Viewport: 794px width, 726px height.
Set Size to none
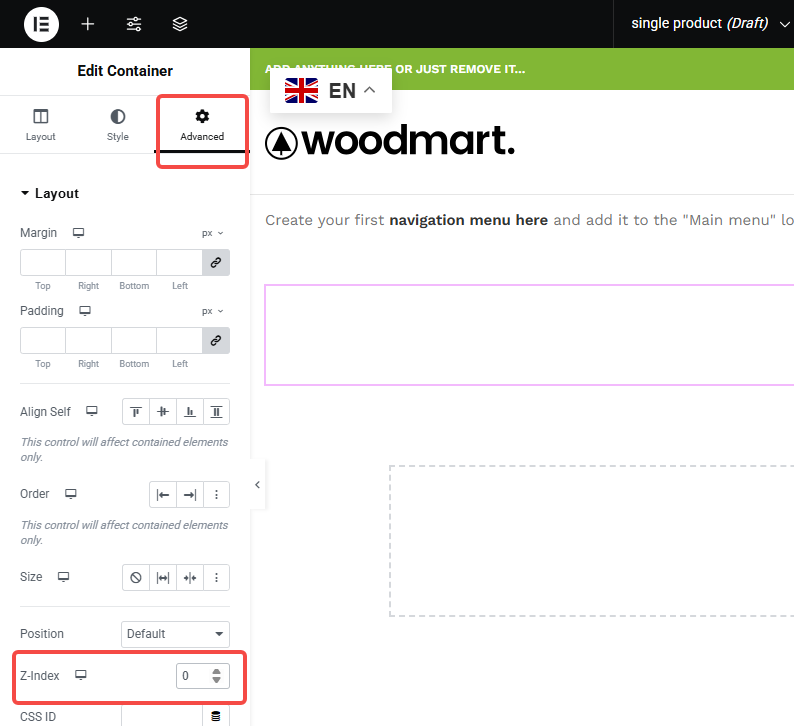(135, 577)
